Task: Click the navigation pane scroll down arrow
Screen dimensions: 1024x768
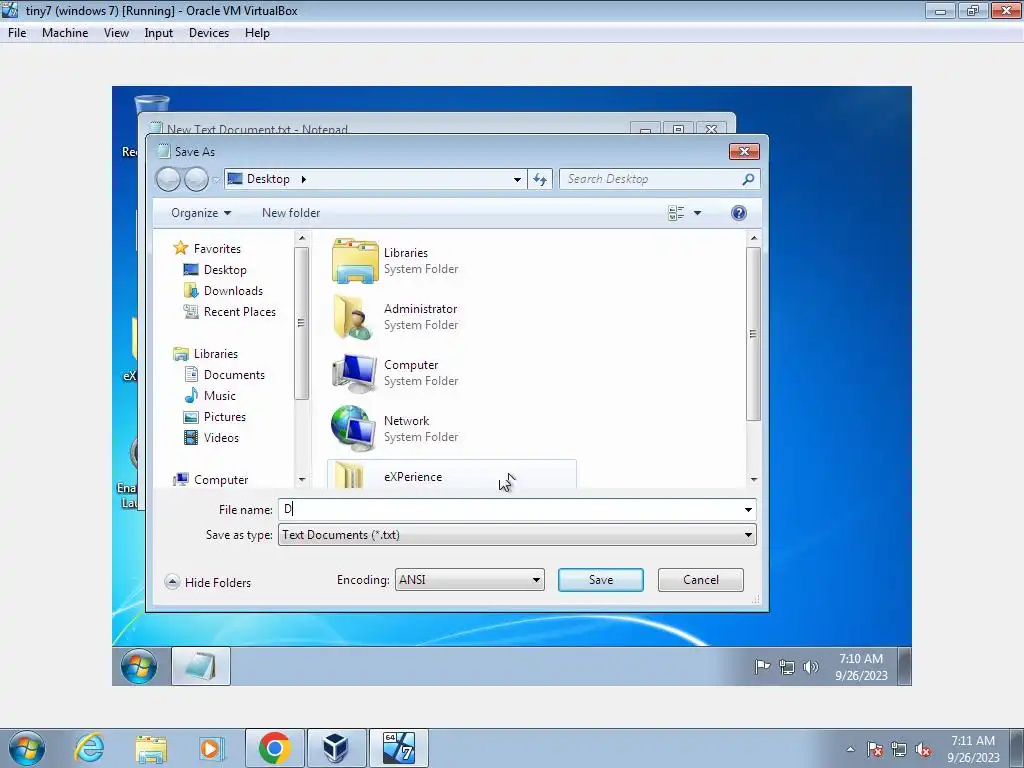Action: [302, 479]
